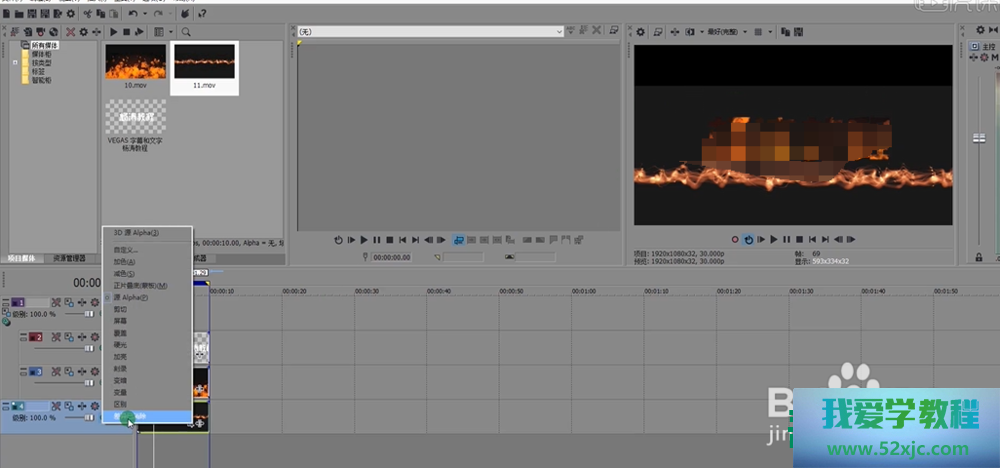Expand the media bins tree node
1000x468 pixels.
click(x=16, y=62)
